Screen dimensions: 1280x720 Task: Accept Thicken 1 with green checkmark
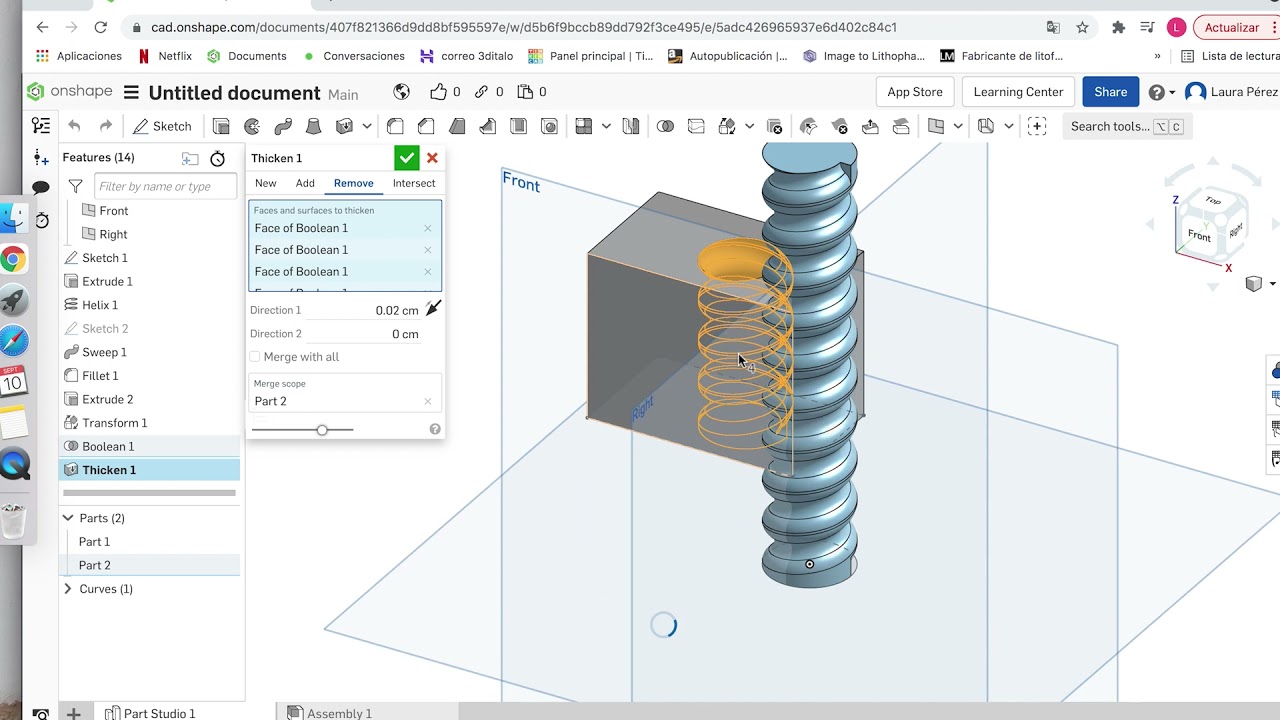pyautogui.click(x=406, y=158)
